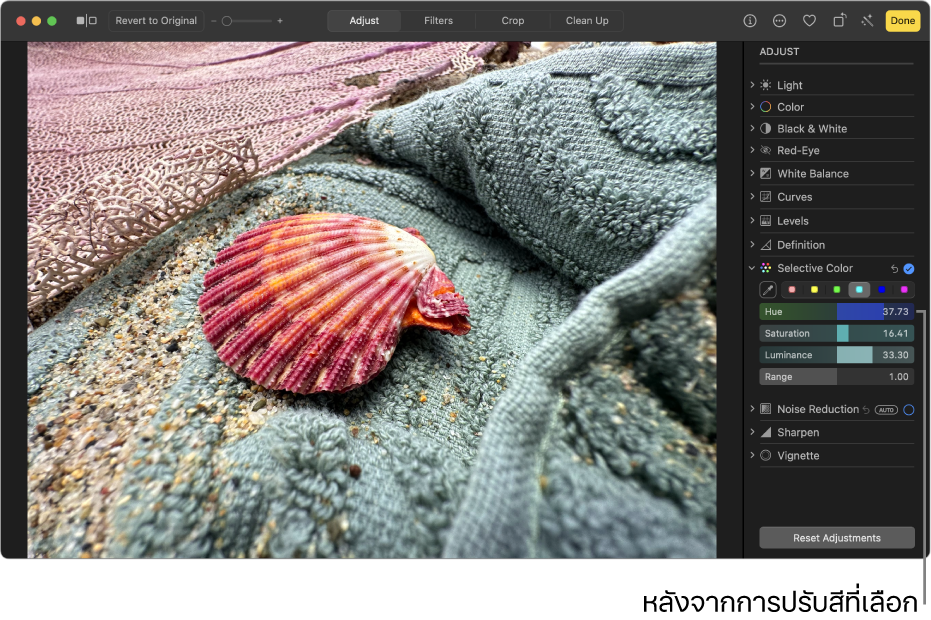Mark this photo as a favorite

[x=808, y=20]
